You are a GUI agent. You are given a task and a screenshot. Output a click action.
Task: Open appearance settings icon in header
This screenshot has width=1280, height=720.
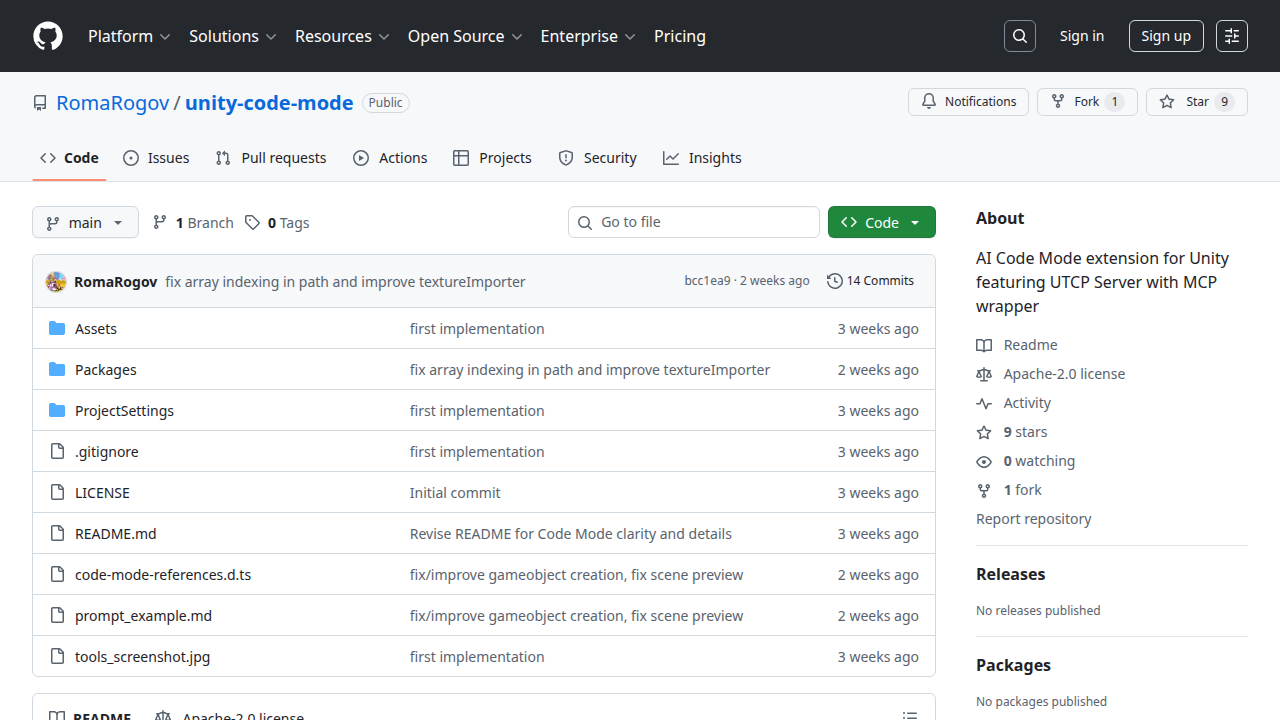[1232, 36]
